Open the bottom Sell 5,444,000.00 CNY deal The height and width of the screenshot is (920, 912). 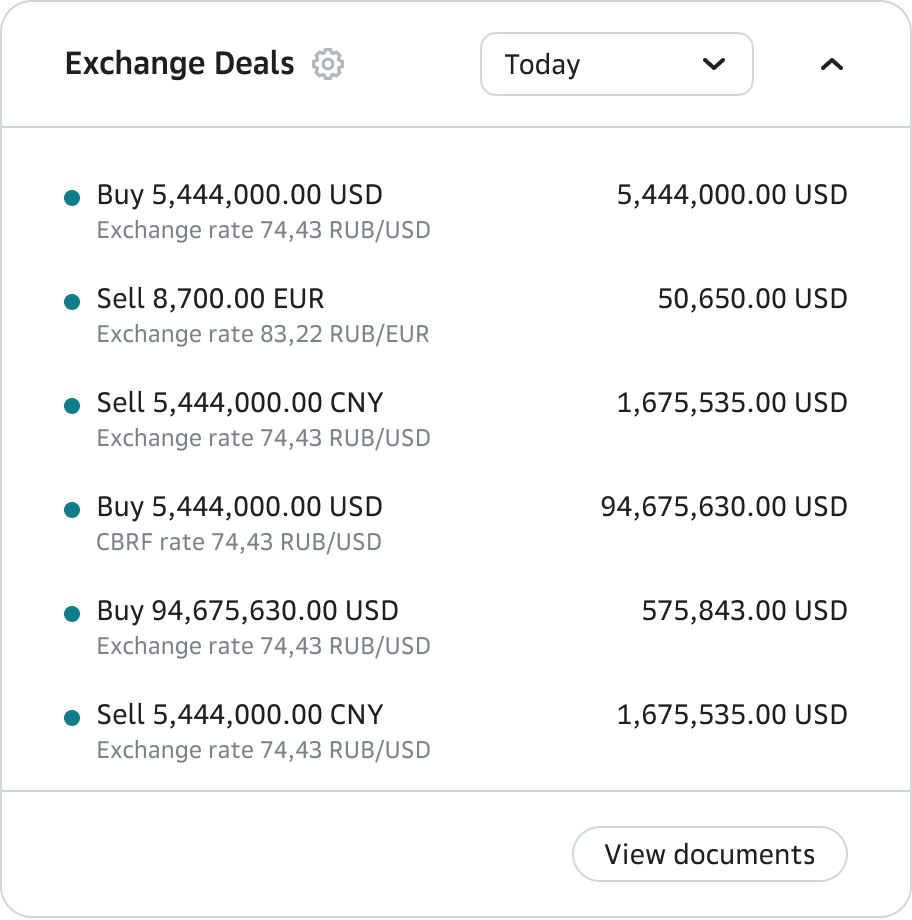click(x=240, y=715)
